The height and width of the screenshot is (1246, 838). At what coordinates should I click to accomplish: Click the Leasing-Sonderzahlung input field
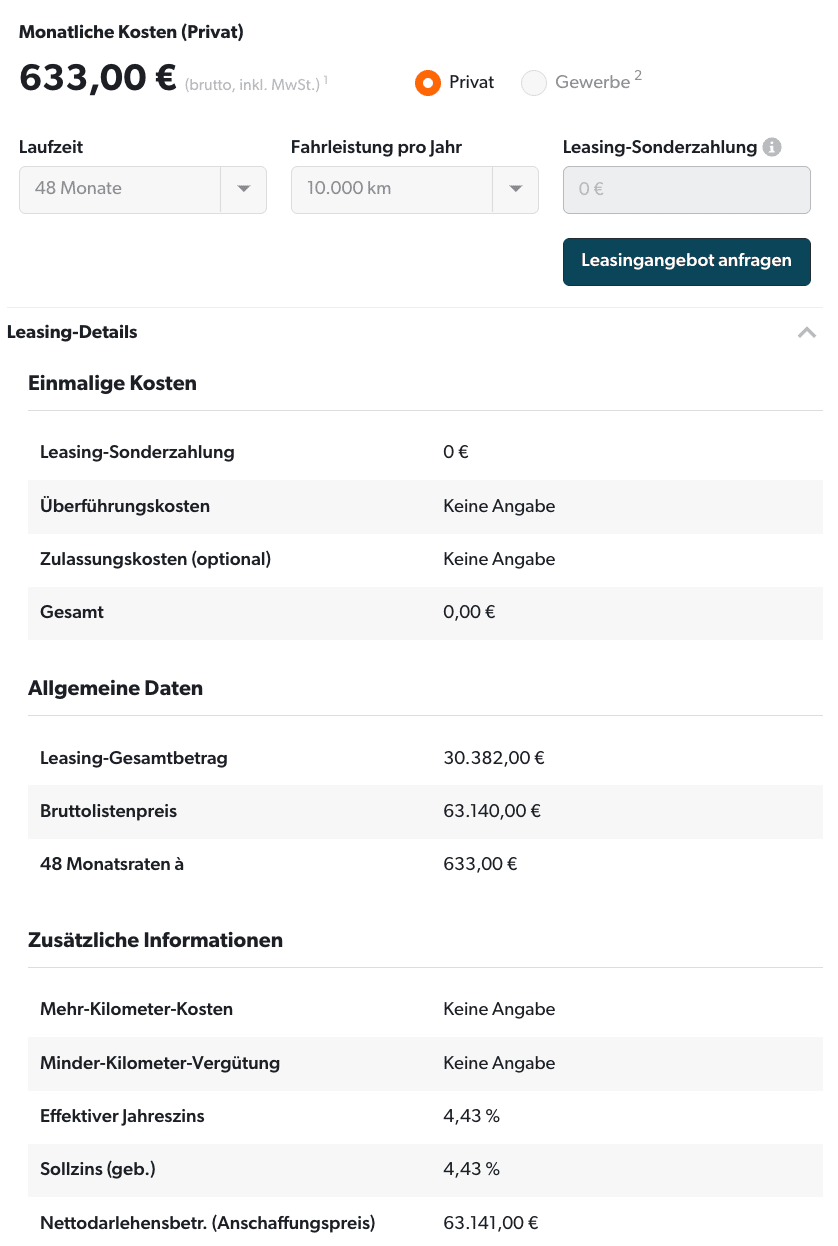[687, 189]
